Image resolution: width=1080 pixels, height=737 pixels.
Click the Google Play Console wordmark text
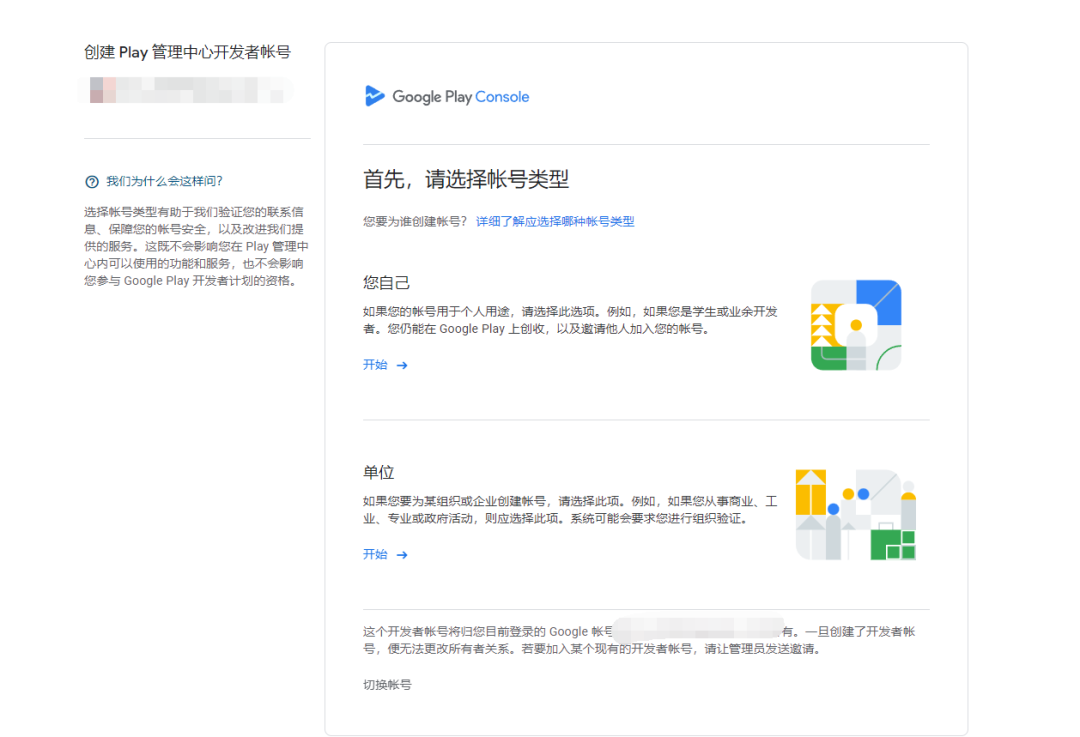[461, 97]
